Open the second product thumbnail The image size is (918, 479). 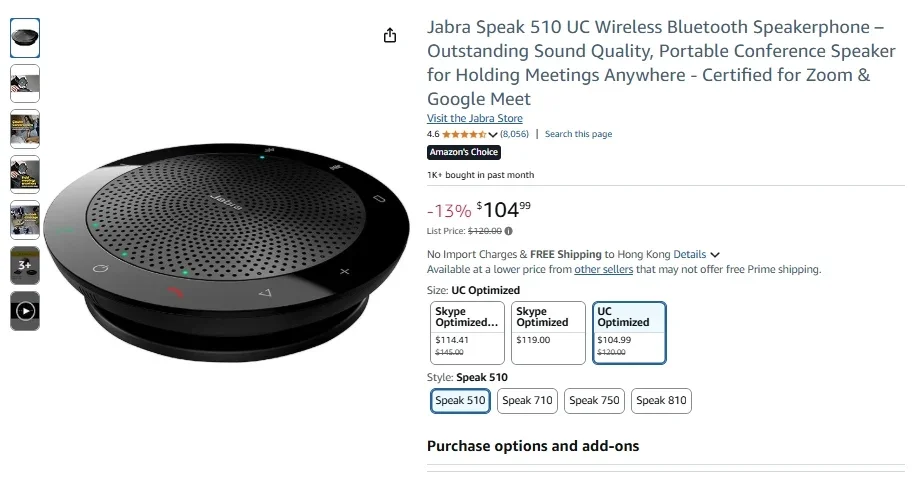(x=25, y=84)
